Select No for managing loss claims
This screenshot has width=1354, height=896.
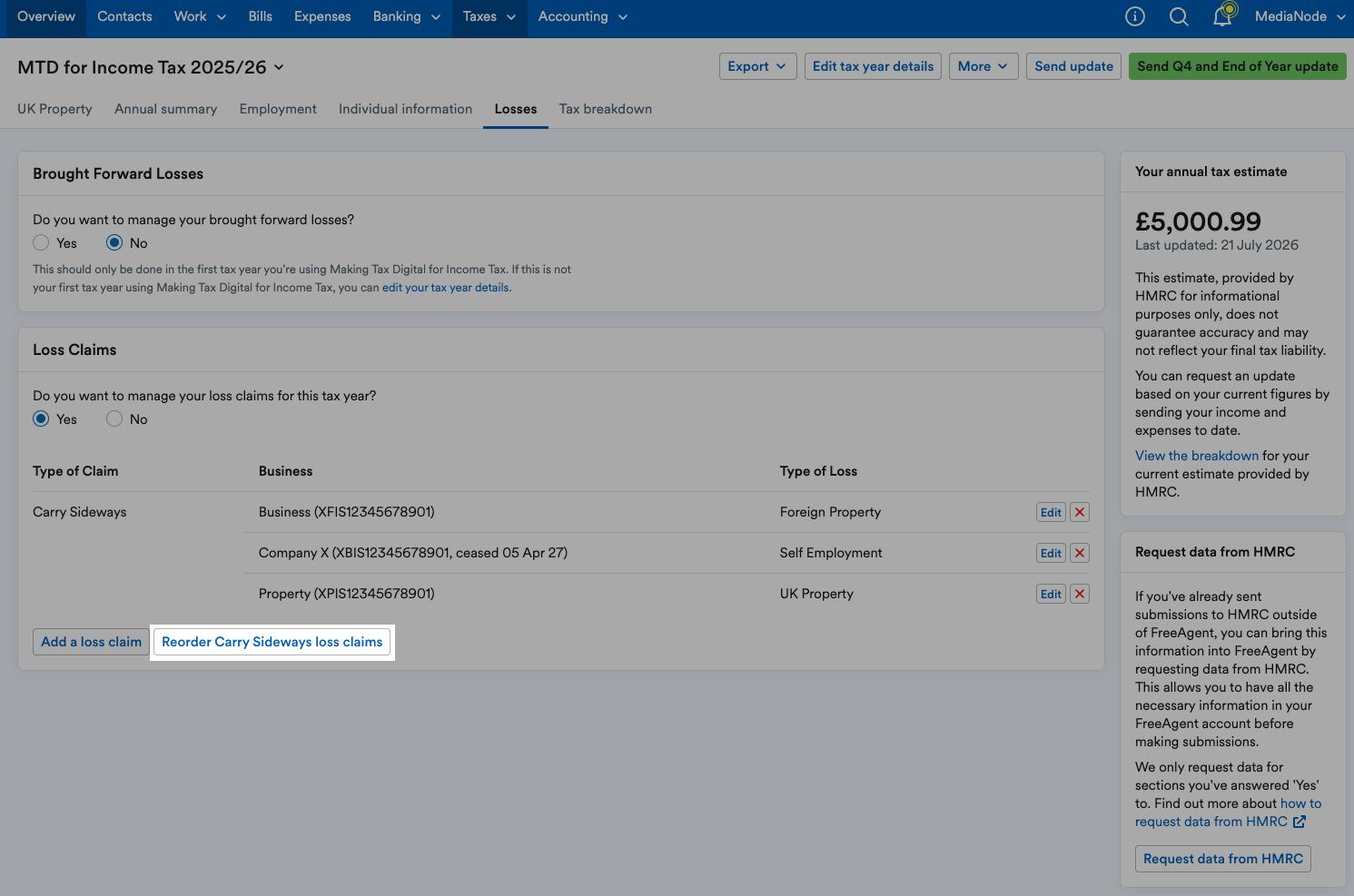(x=114, y=418)
